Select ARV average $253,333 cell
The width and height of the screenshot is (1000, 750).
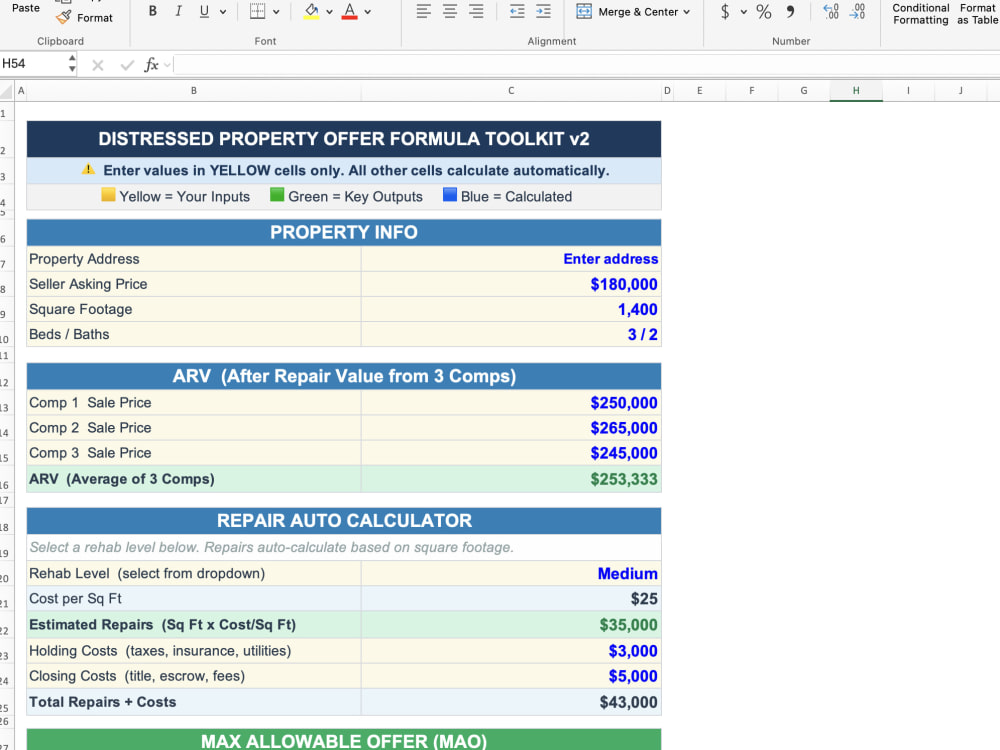point(511,479)
